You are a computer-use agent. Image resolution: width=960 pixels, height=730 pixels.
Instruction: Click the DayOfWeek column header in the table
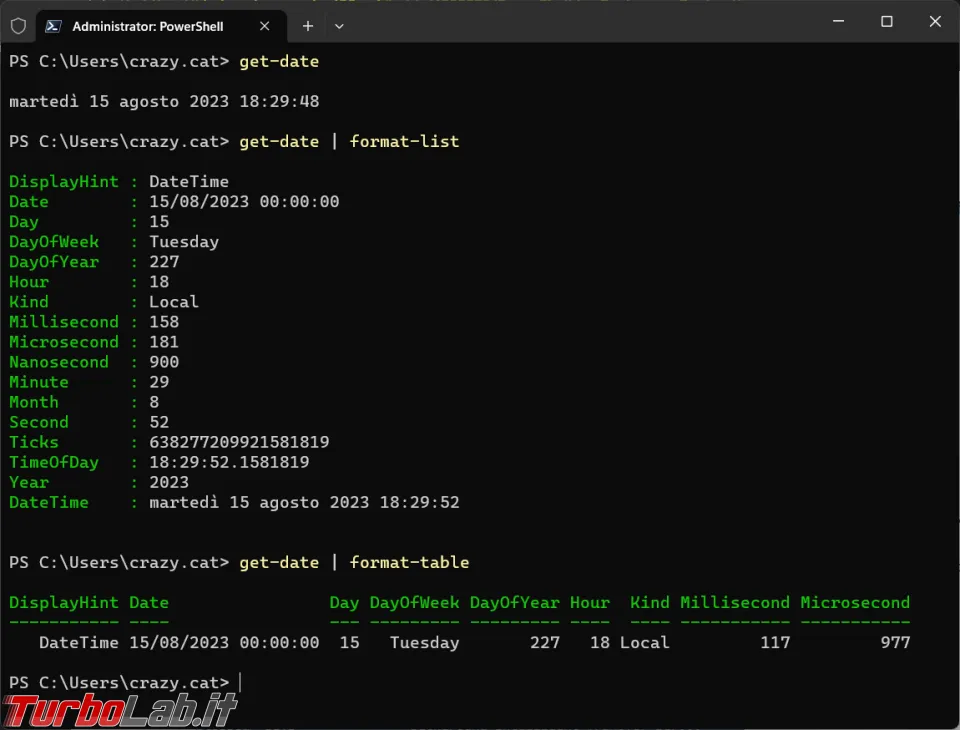(x=414, y=603)
